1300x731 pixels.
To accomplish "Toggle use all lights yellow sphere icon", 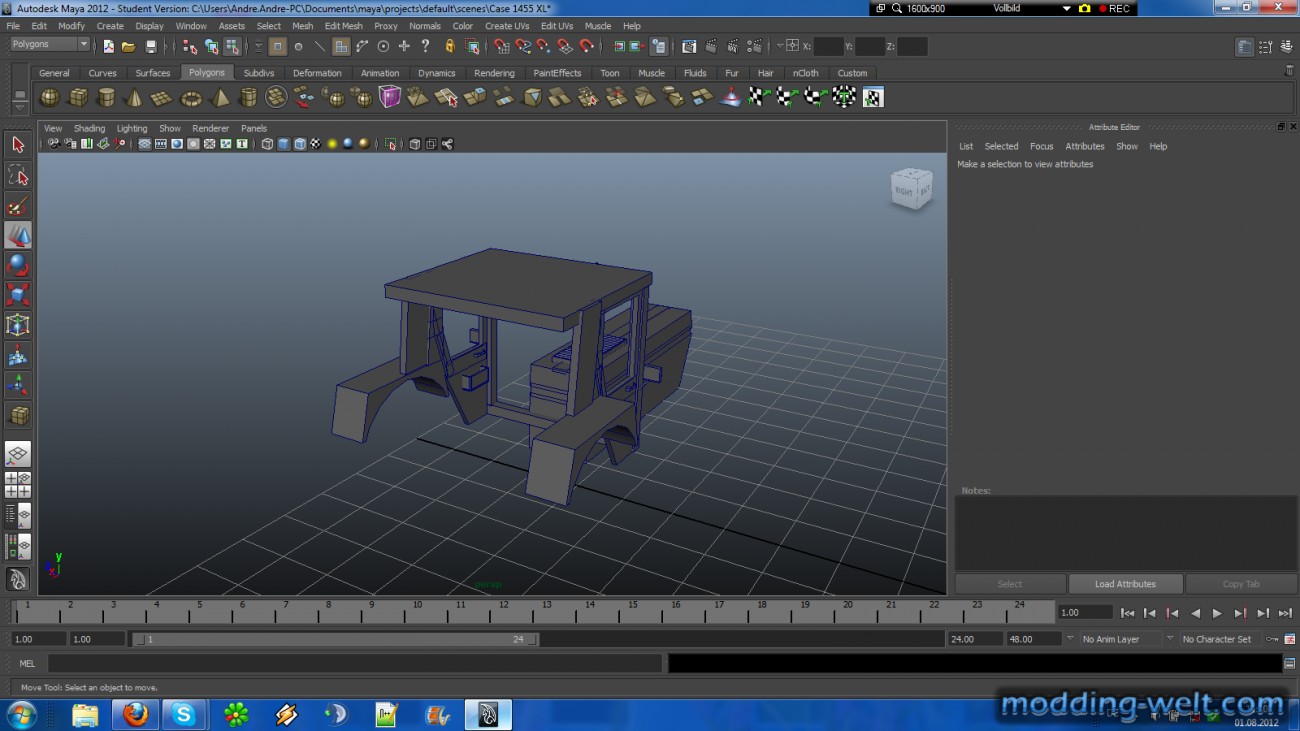I will click(332, 144).
